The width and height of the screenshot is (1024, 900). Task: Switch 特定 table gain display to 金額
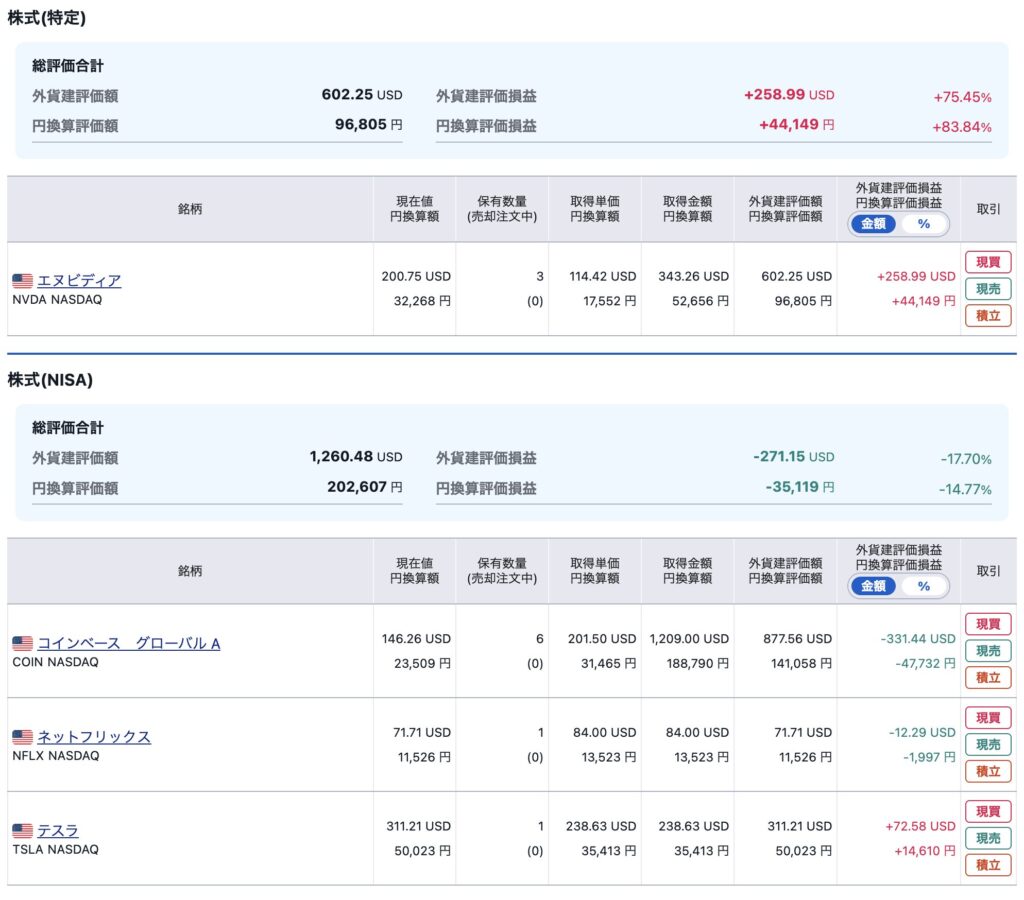coord(873,224)
